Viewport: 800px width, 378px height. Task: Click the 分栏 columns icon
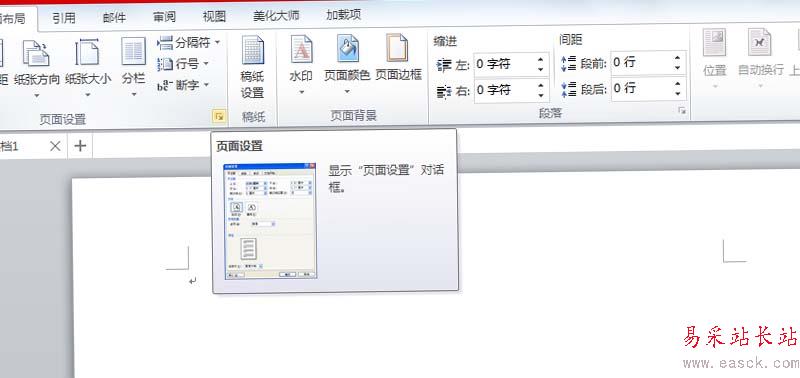(x=134, y=51)
